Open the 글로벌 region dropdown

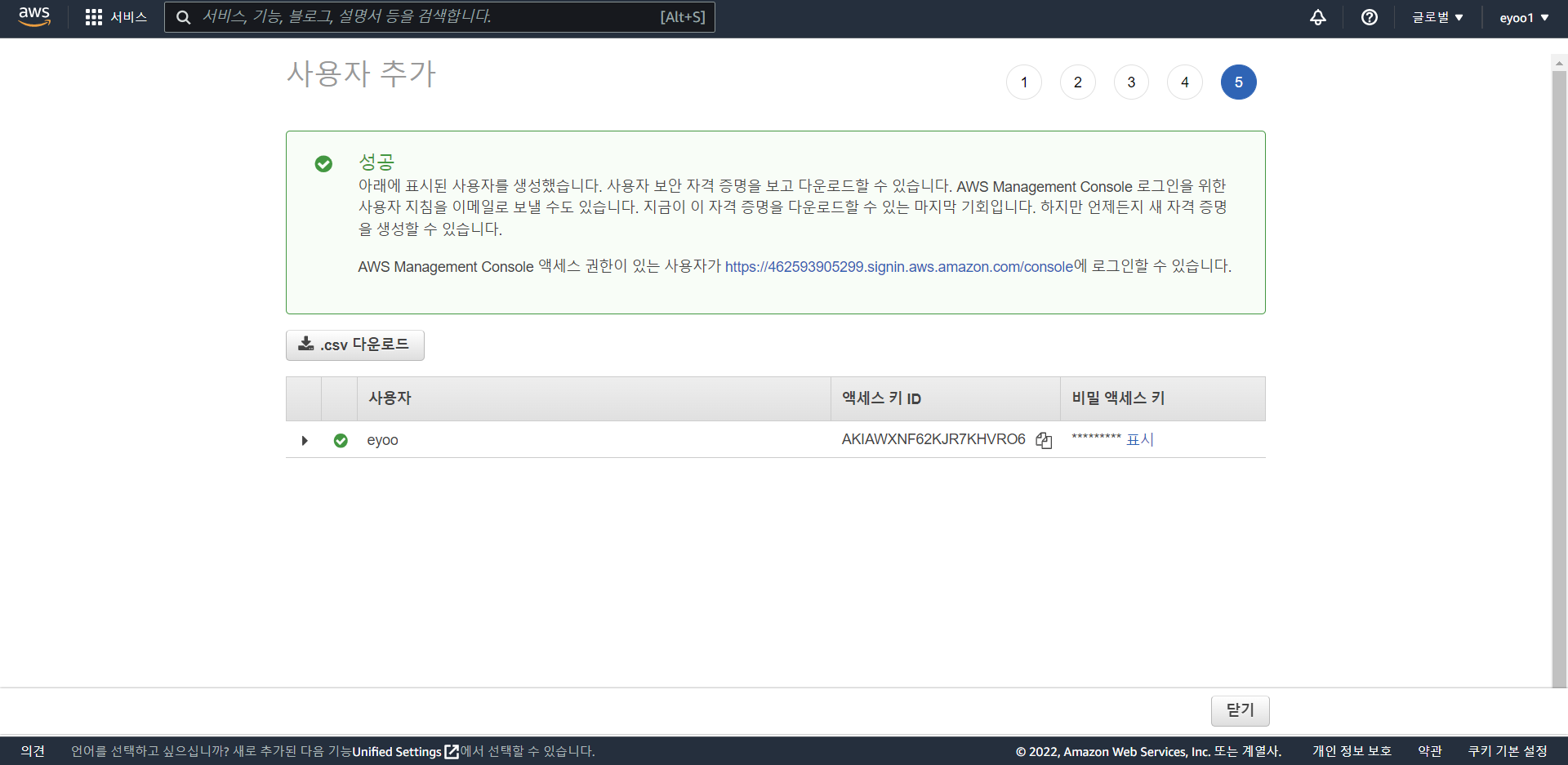[x=1437, y=17]
